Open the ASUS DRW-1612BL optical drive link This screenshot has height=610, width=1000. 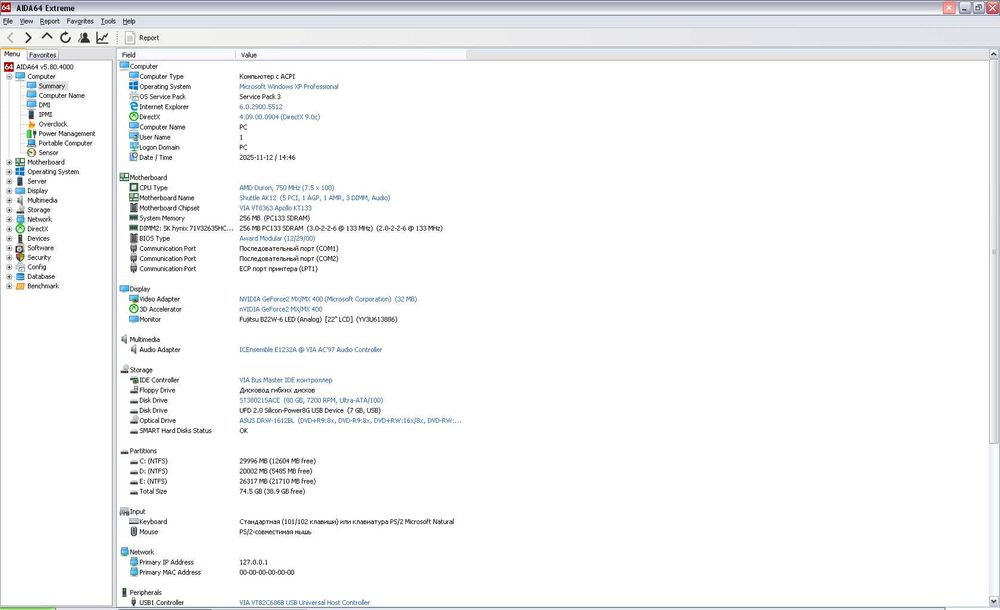pyautogui.click(x=350, y=421)
